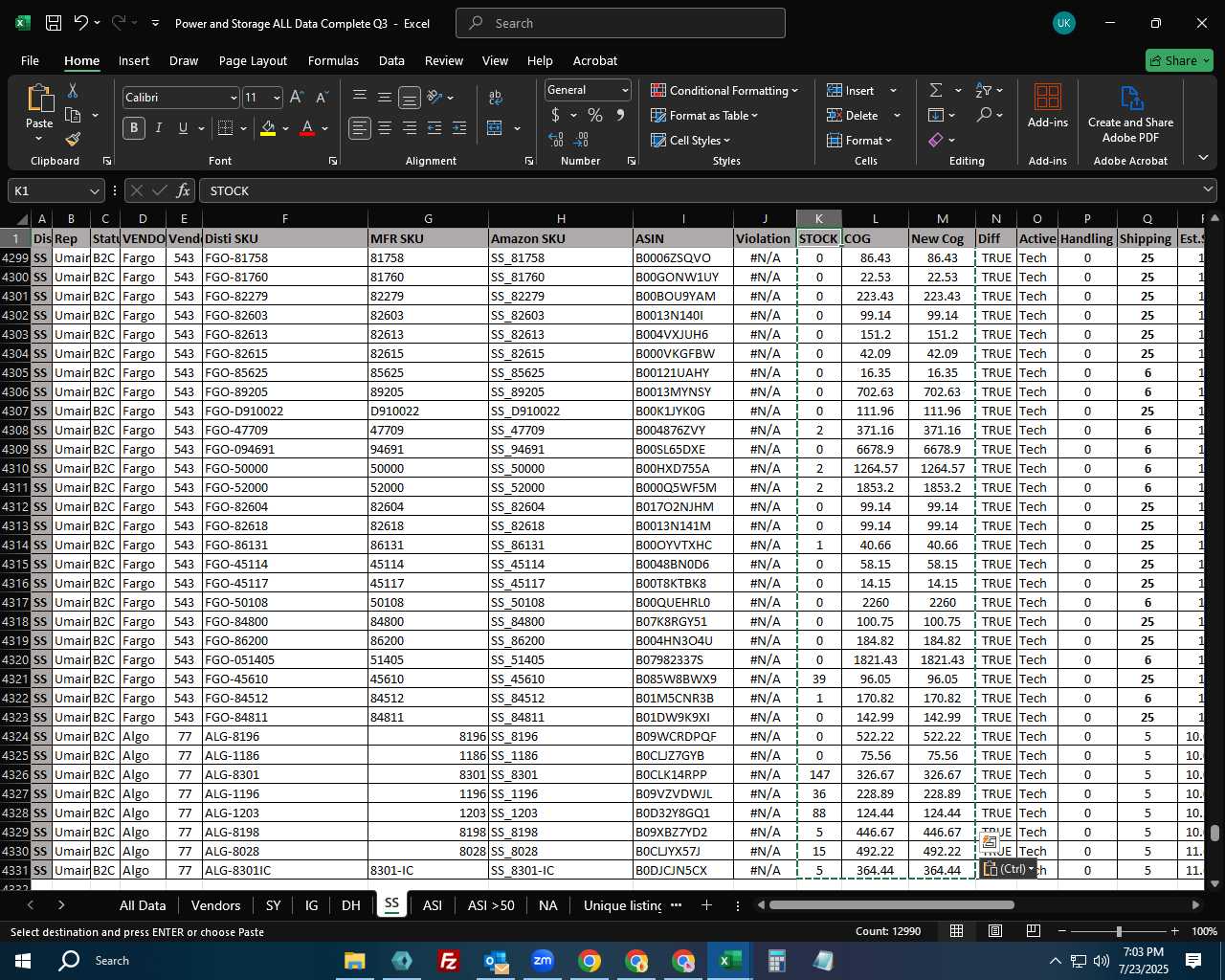Click the Format cells button
The image size is (1225, 980).
pyautogui.click(x=859, y=140)
